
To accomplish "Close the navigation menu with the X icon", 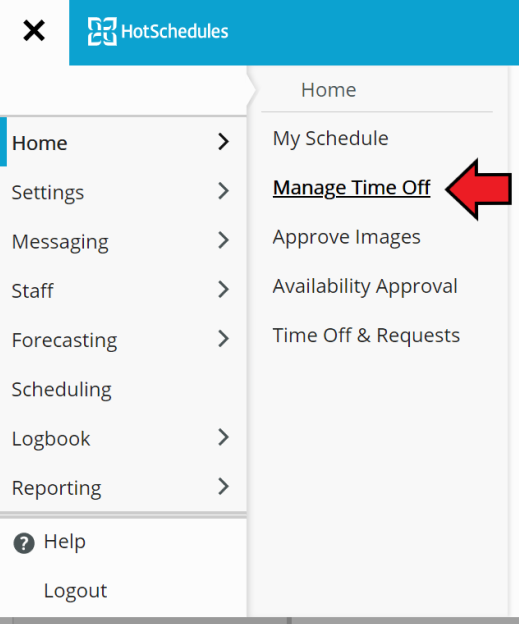I will point(34,31).
